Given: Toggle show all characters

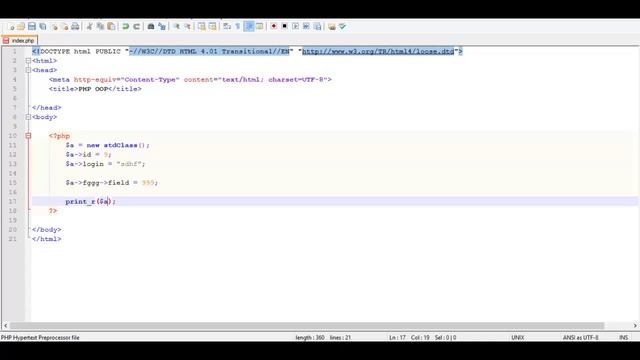Looking at the screenshot, I should 238,27.
